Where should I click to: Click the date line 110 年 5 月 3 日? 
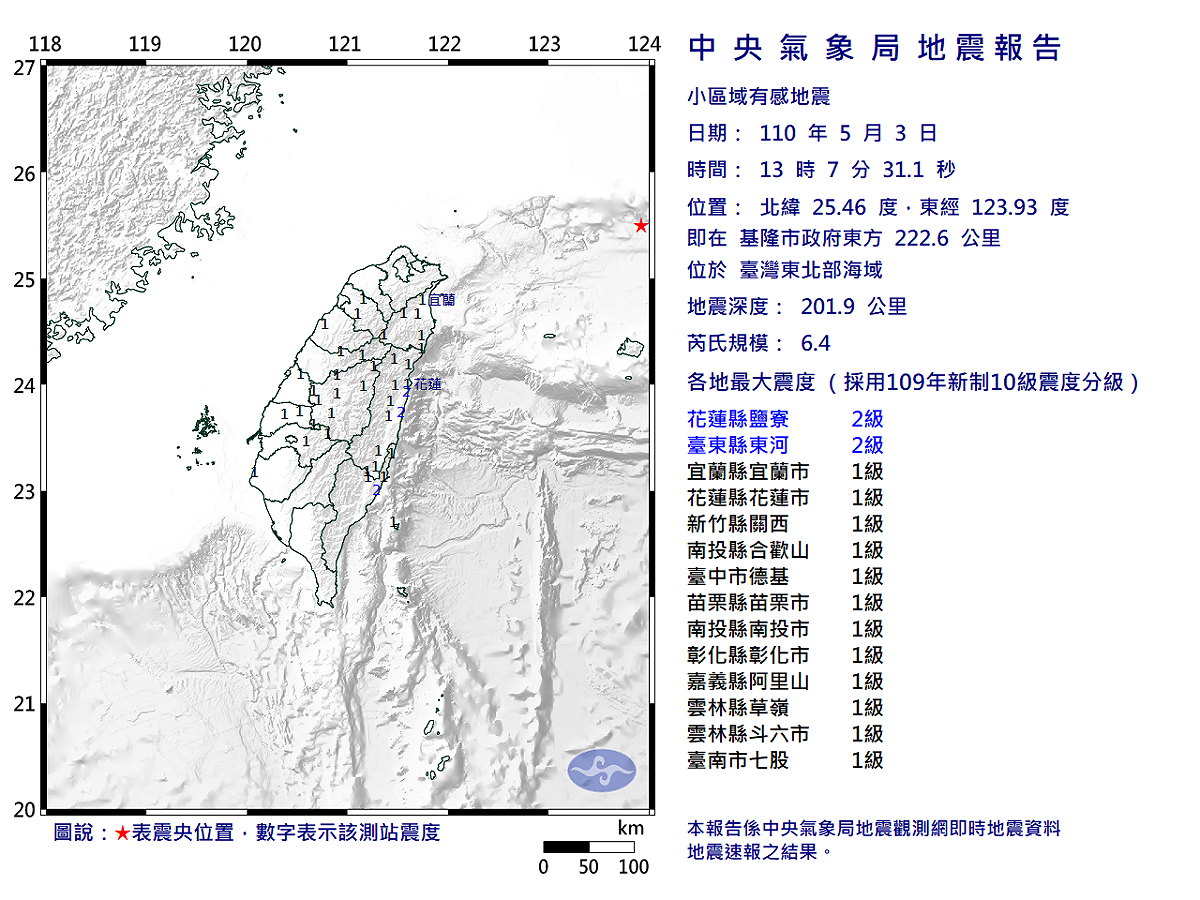click(x=812, y=133)
